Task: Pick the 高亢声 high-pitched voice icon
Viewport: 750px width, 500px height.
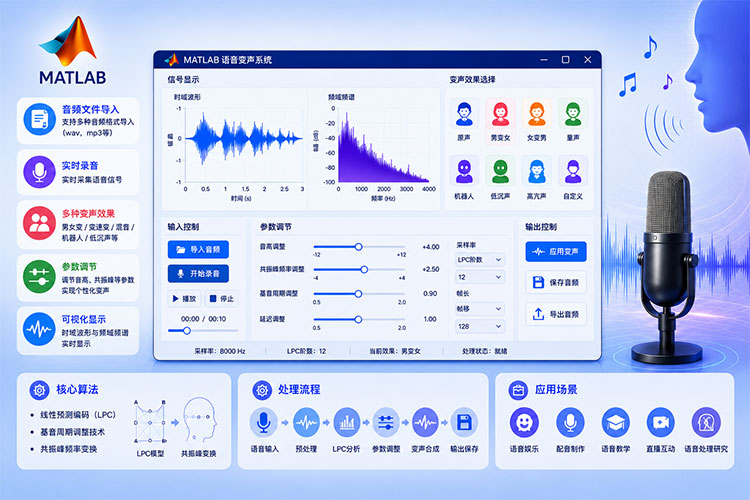Action: click(537, 172)
